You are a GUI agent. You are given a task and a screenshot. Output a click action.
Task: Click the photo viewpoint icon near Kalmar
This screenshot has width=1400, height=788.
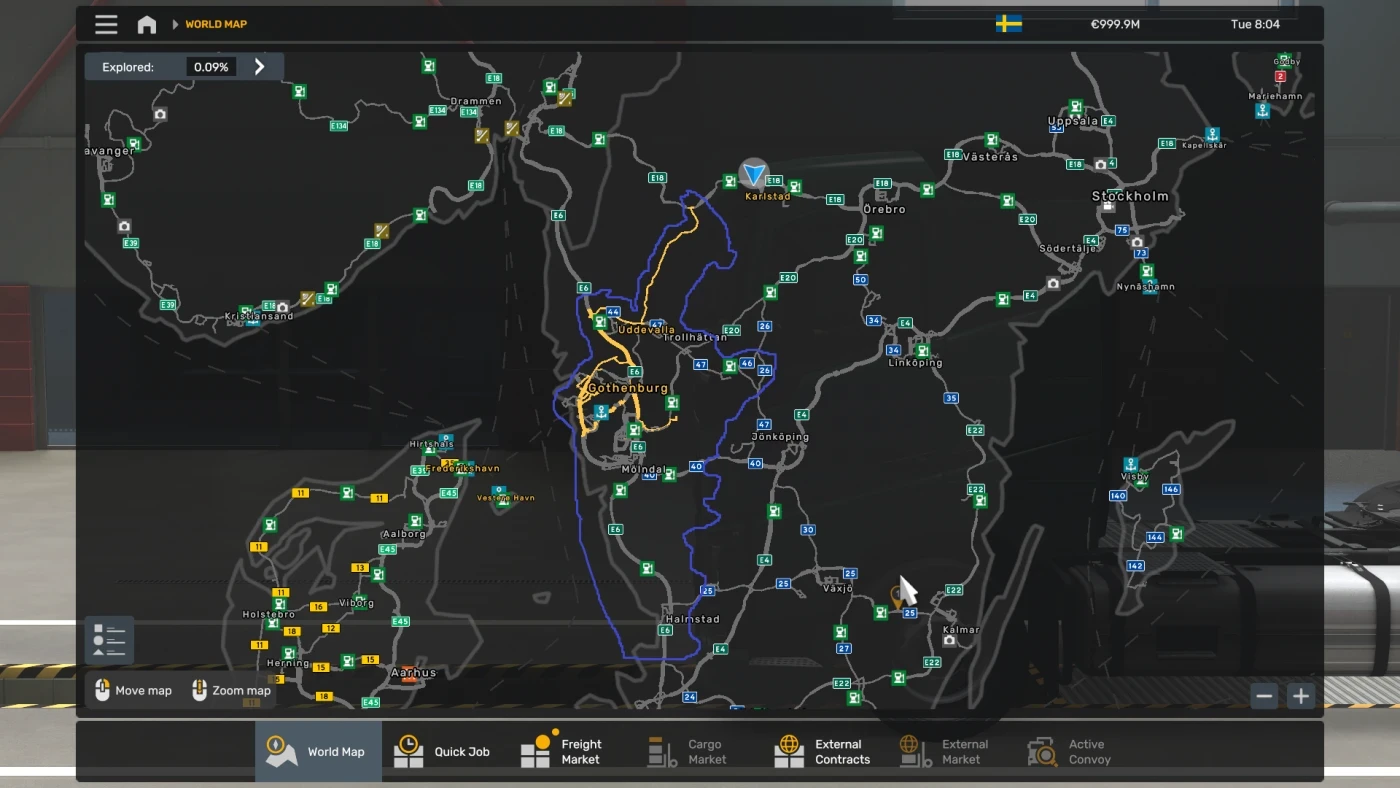point(949,640)
